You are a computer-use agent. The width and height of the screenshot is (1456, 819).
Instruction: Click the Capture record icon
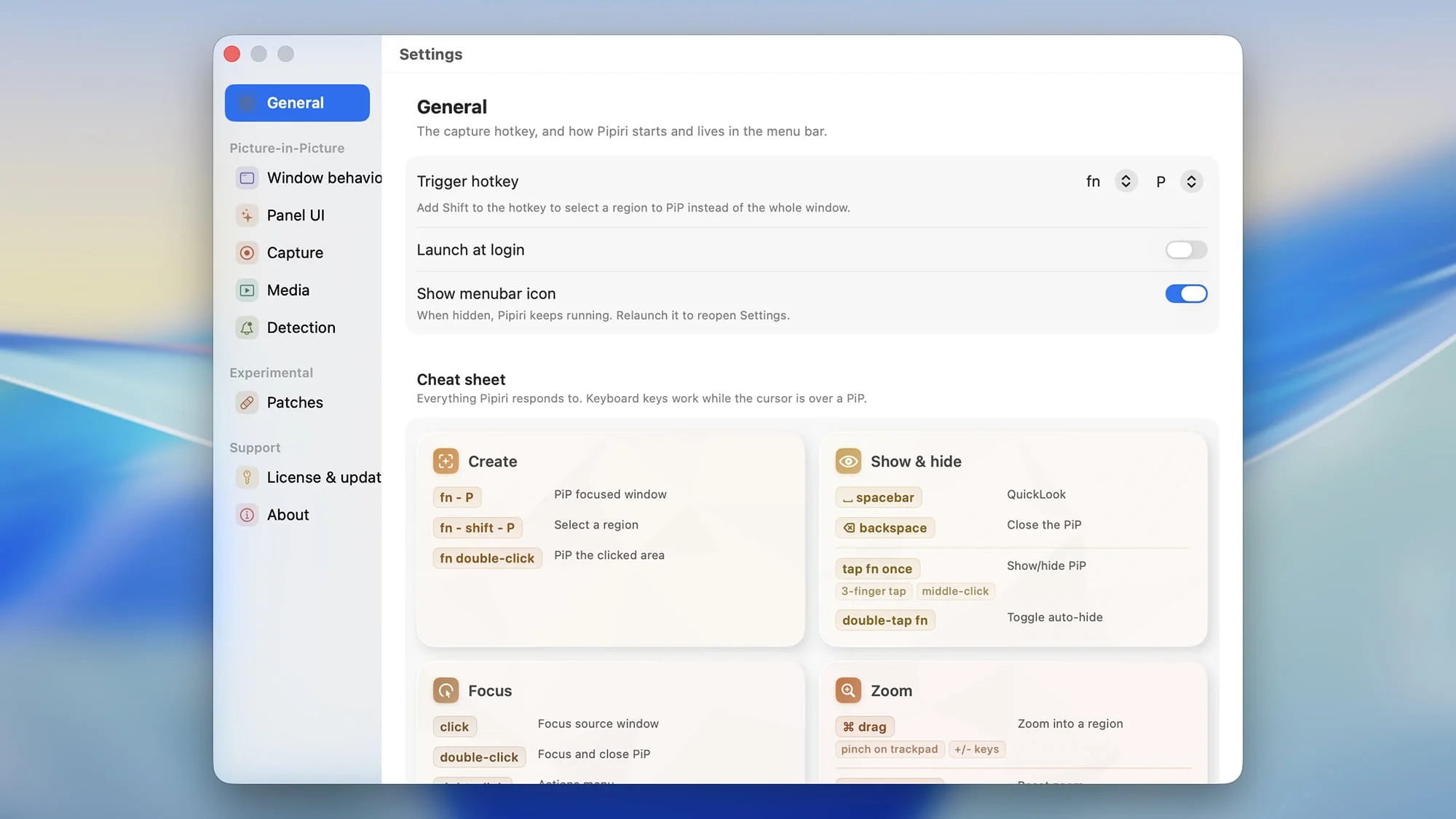point(248,253)
